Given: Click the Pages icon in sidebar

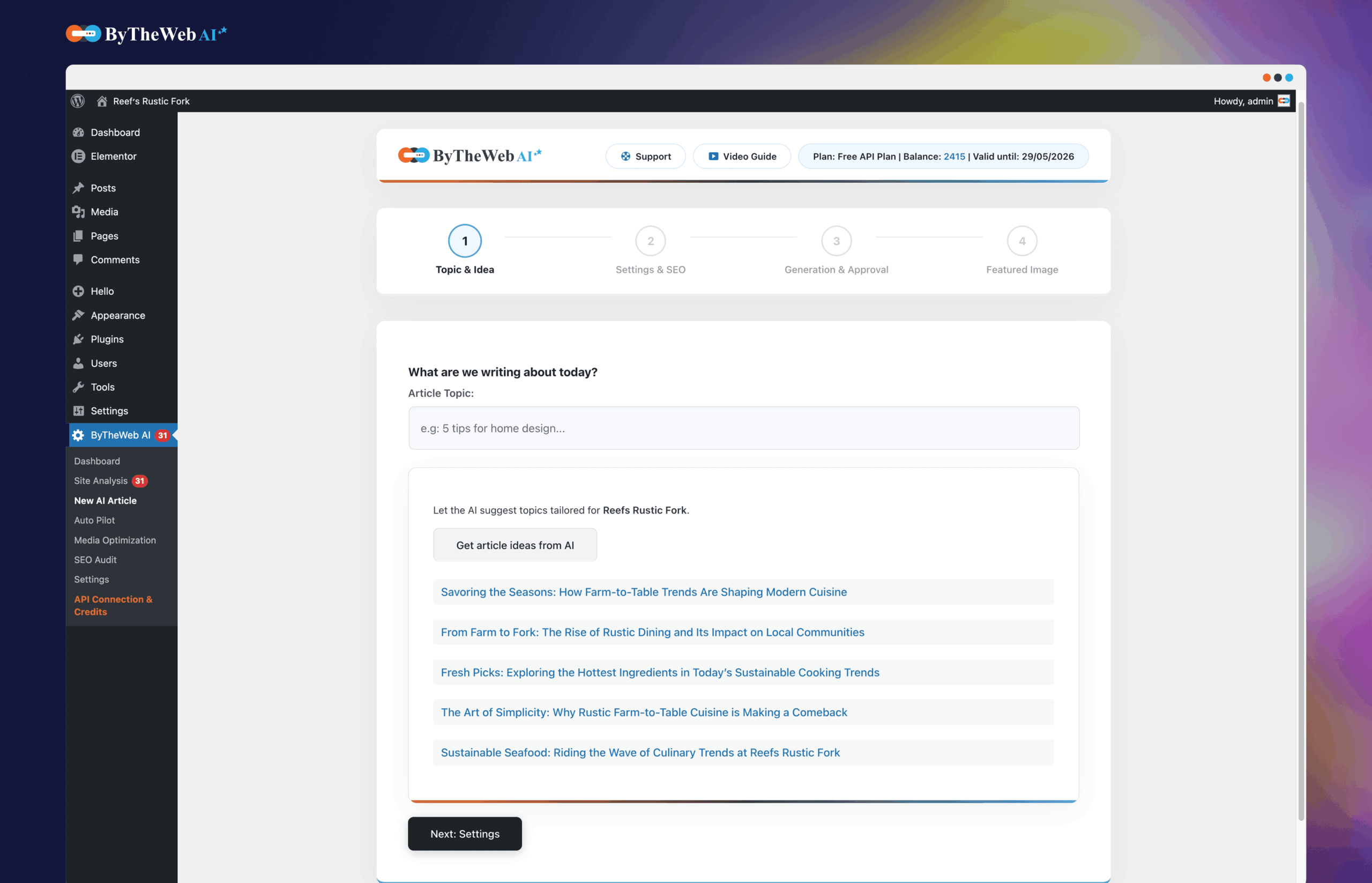Looking at the screenshot, I should (x=78, y=236).
